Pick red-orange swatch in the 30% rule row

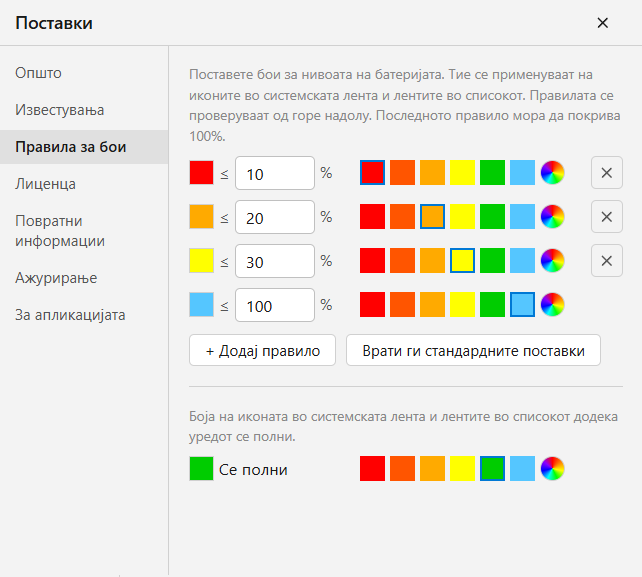402,260
